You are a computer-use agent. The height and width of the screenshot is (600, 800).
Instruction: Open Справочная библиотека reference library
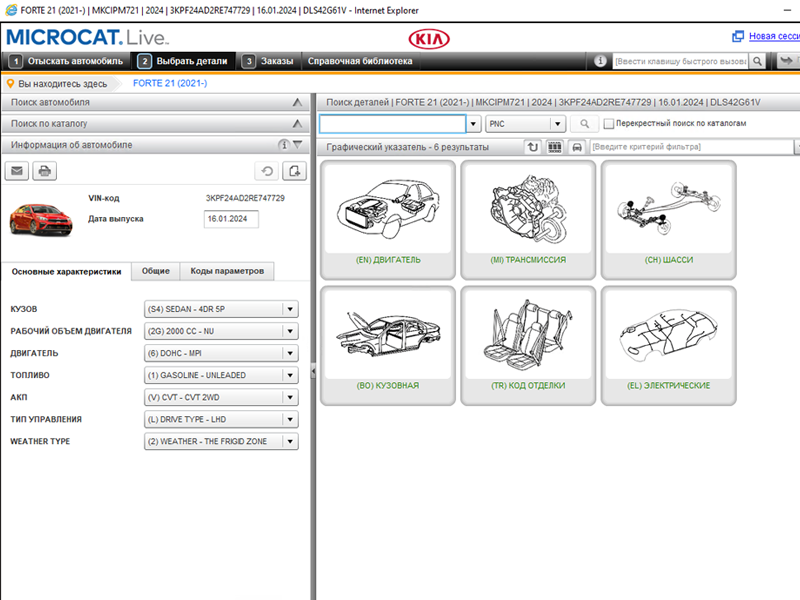click(360, 61)
